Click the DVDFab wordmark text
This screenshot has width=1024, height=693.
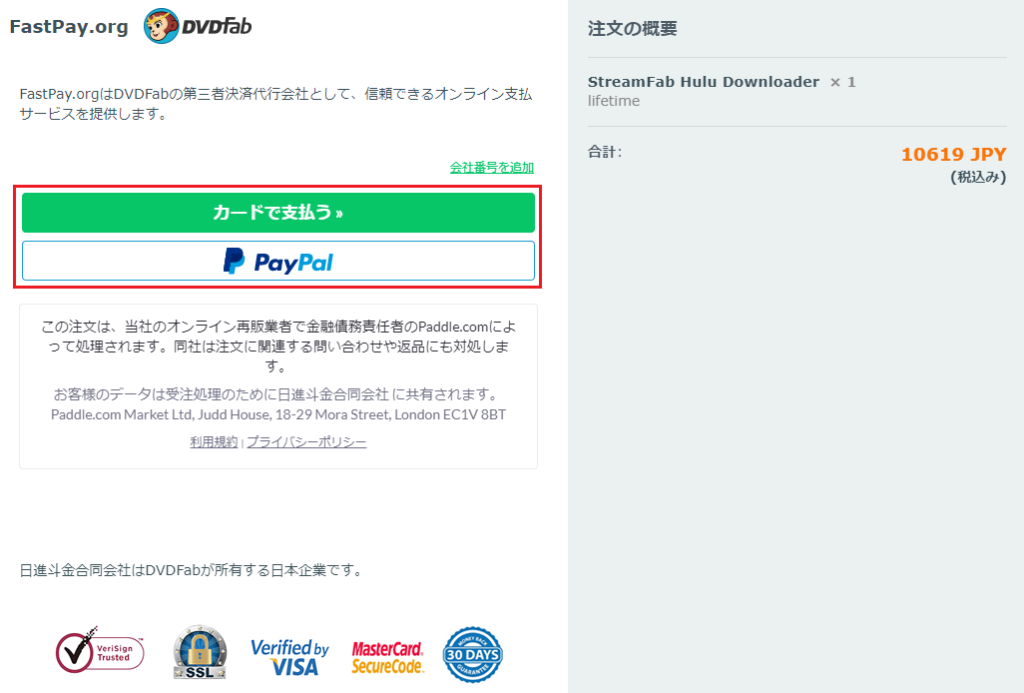pos(216,26)
